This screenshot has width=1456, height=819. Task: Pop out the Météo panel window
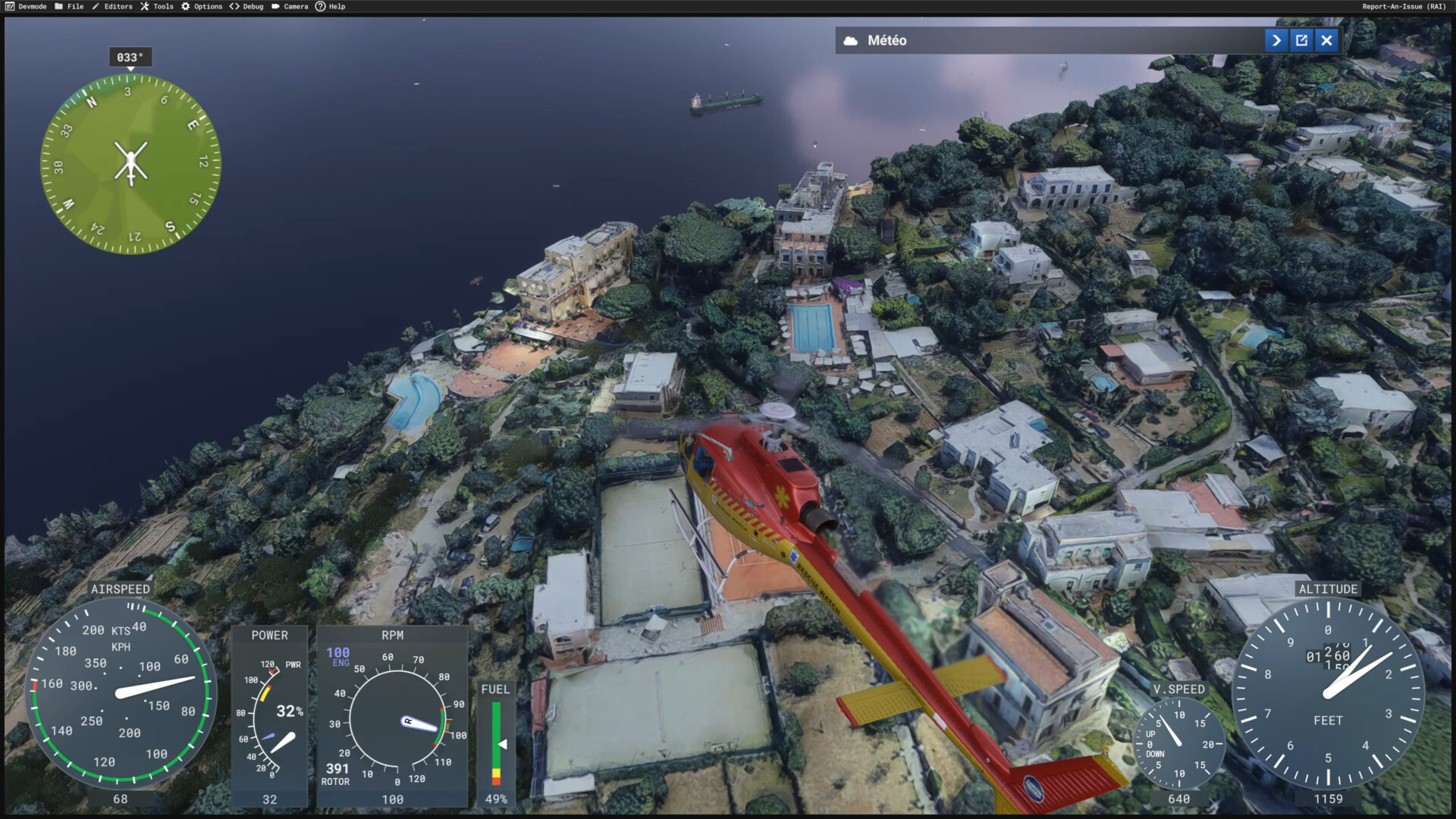(1301, 40)
